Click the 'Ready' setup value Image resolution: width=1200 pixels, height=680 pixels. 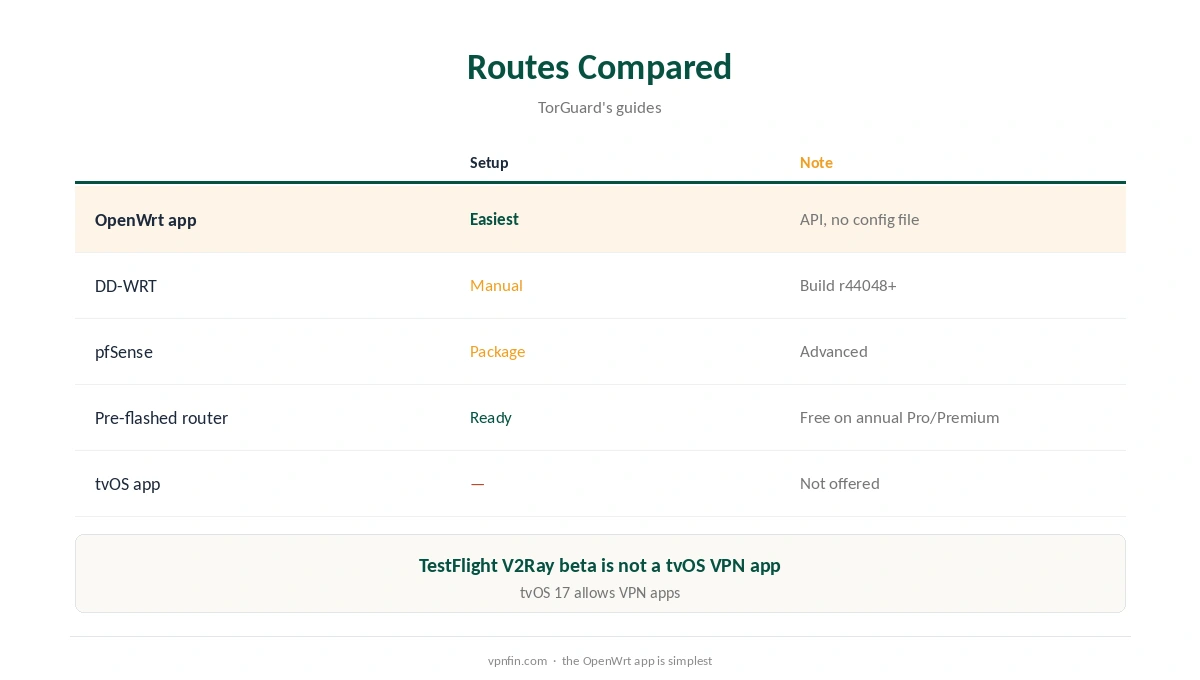[x=491, y=417]
